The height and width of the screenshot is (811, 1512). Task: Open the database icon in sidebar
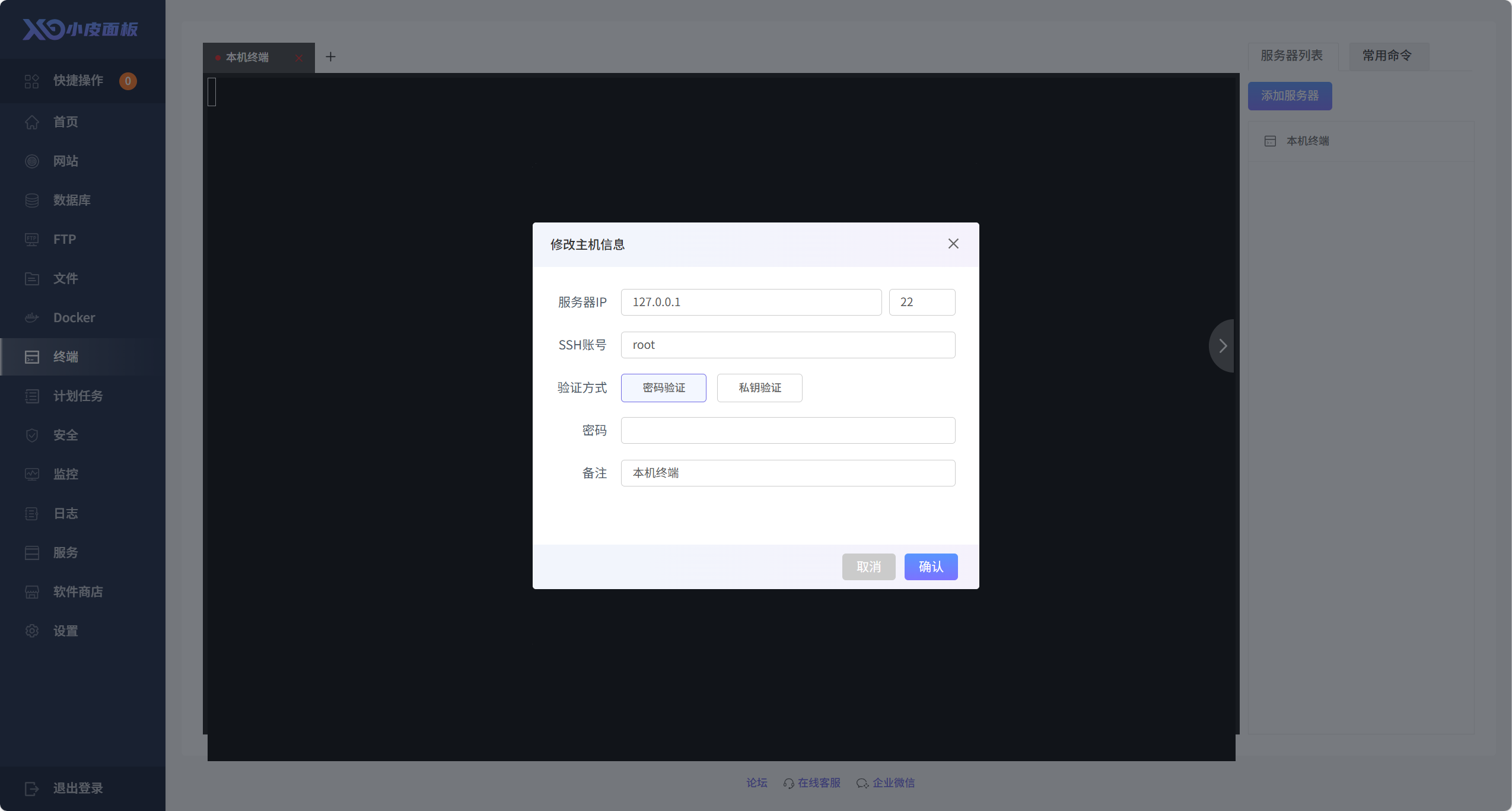[x=32, y=200]
